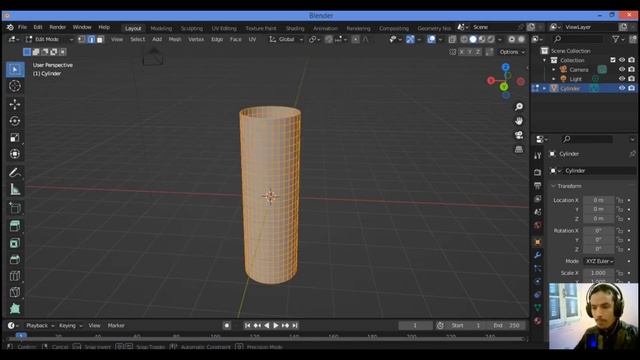Click the End frame field
This screenshot has height=360, width=640.
507,325
